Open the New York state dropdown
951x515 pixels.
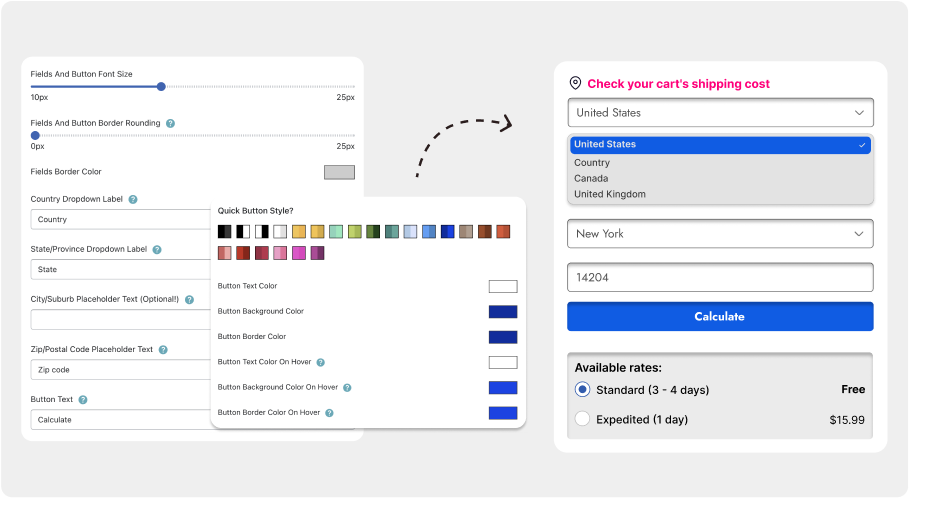click(721, 234)
